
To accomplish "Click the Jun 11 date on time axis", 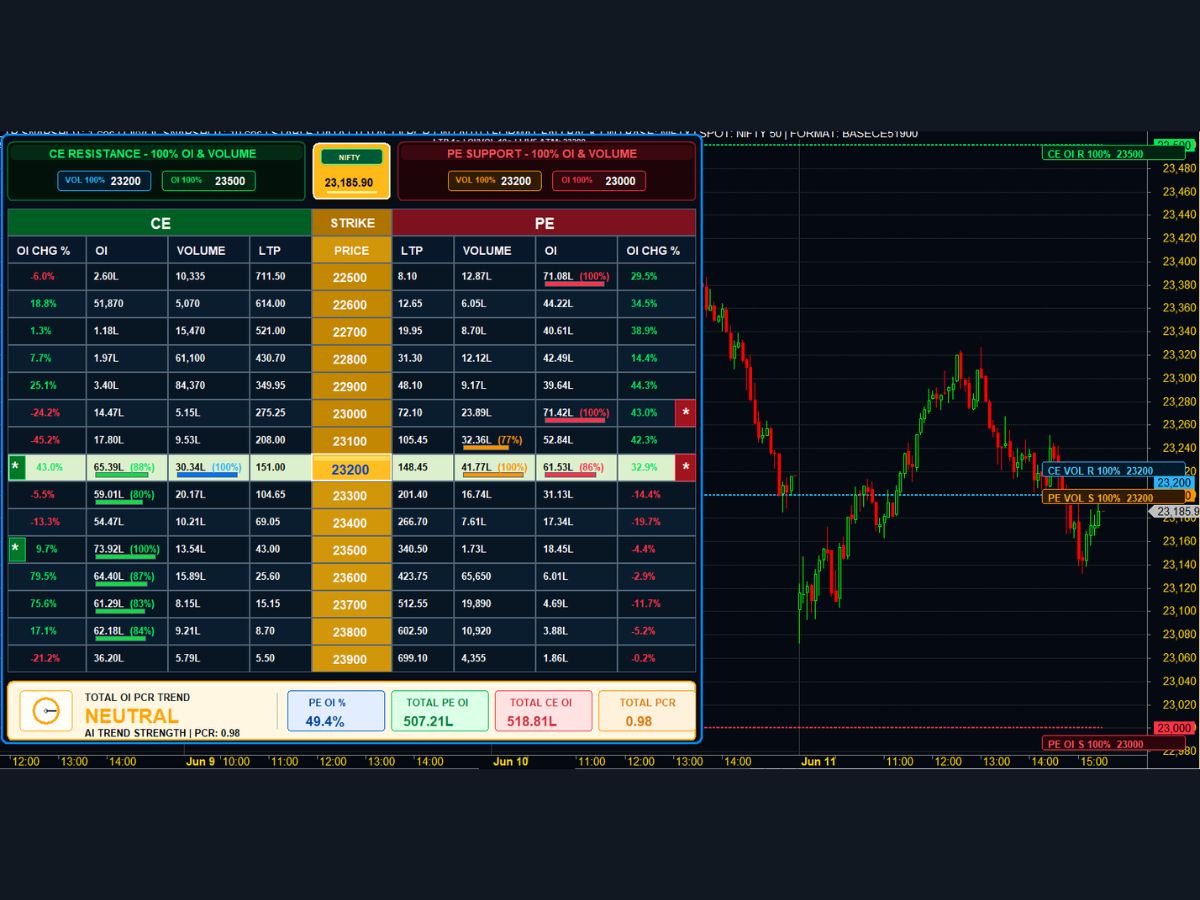I will (818, 762).
